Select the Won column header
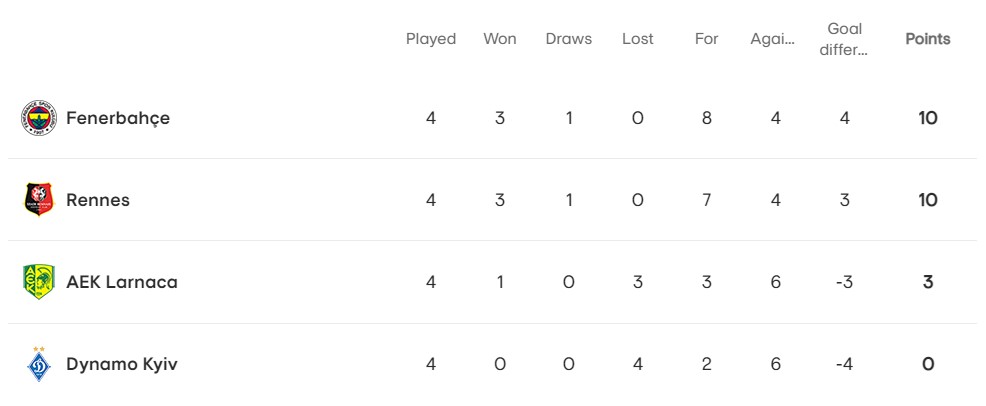The width and height of the screenshot is (986, 406). 500,39
